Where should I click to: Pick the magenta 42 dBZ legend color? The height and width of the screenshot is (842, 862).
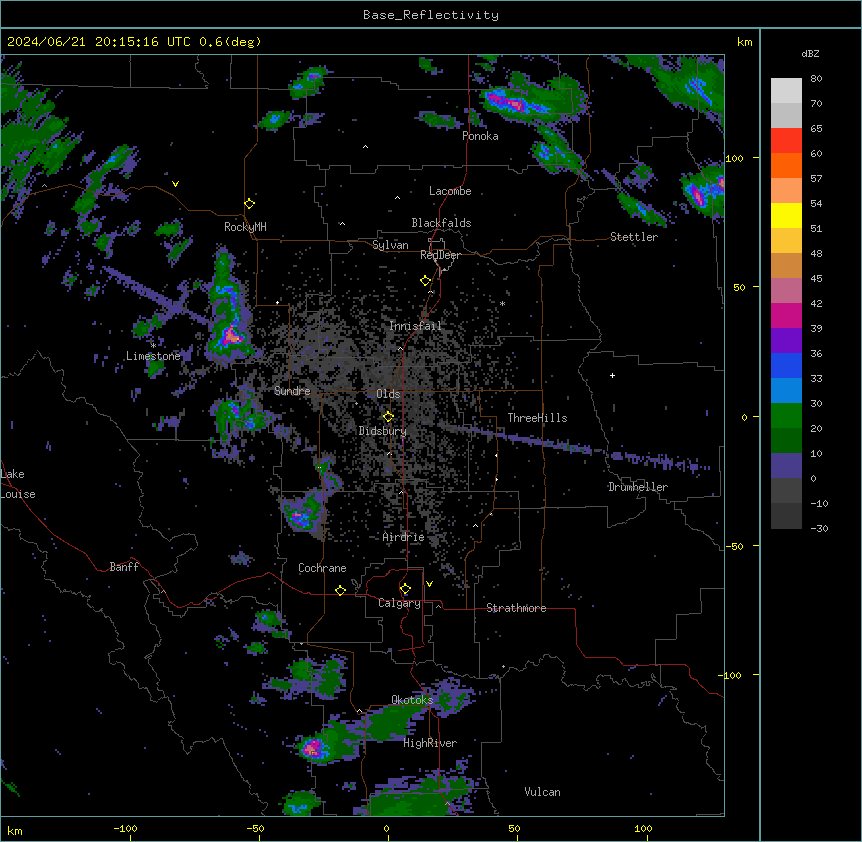[786, 315]
